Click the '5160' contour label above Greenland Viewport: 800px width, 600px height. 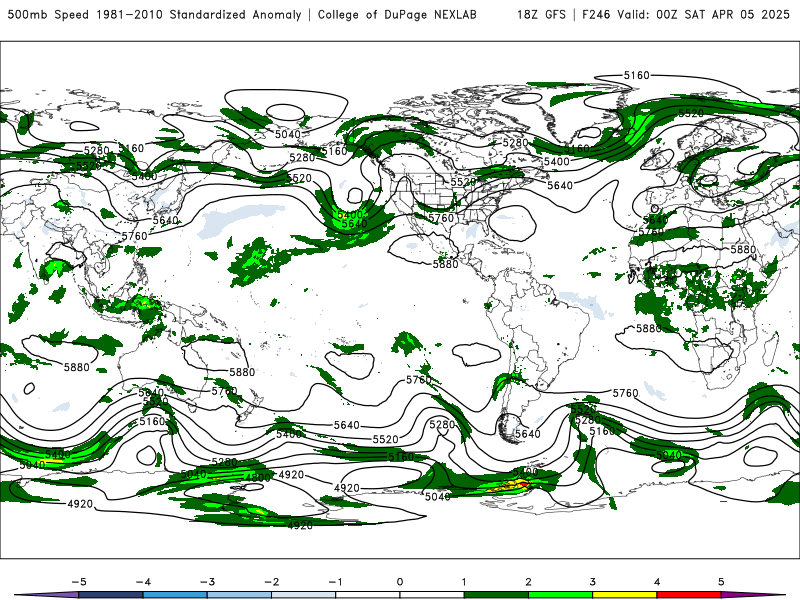(637, 76)
